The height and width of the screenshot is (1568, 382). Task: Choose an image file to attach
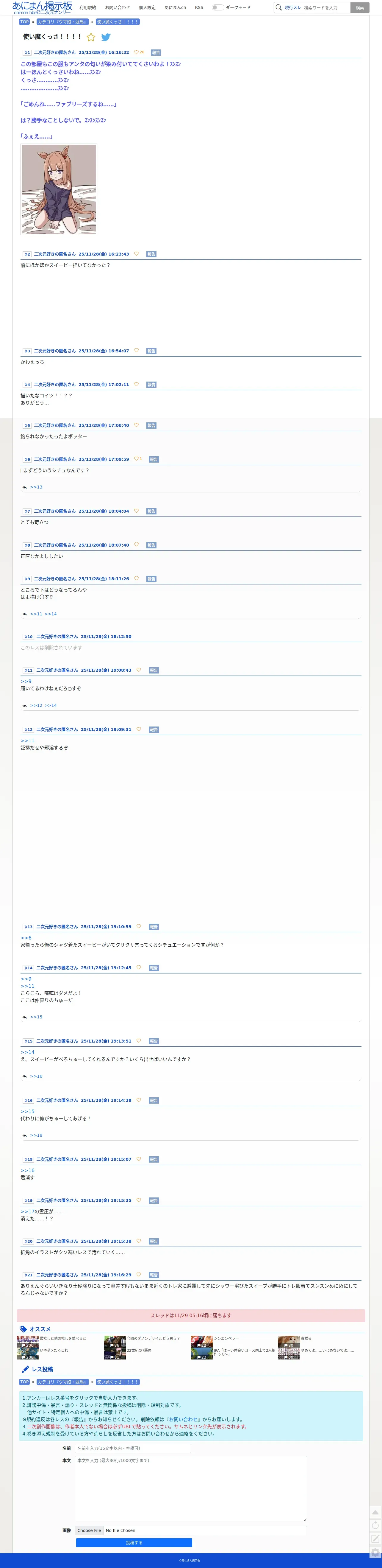point(90,1530)
